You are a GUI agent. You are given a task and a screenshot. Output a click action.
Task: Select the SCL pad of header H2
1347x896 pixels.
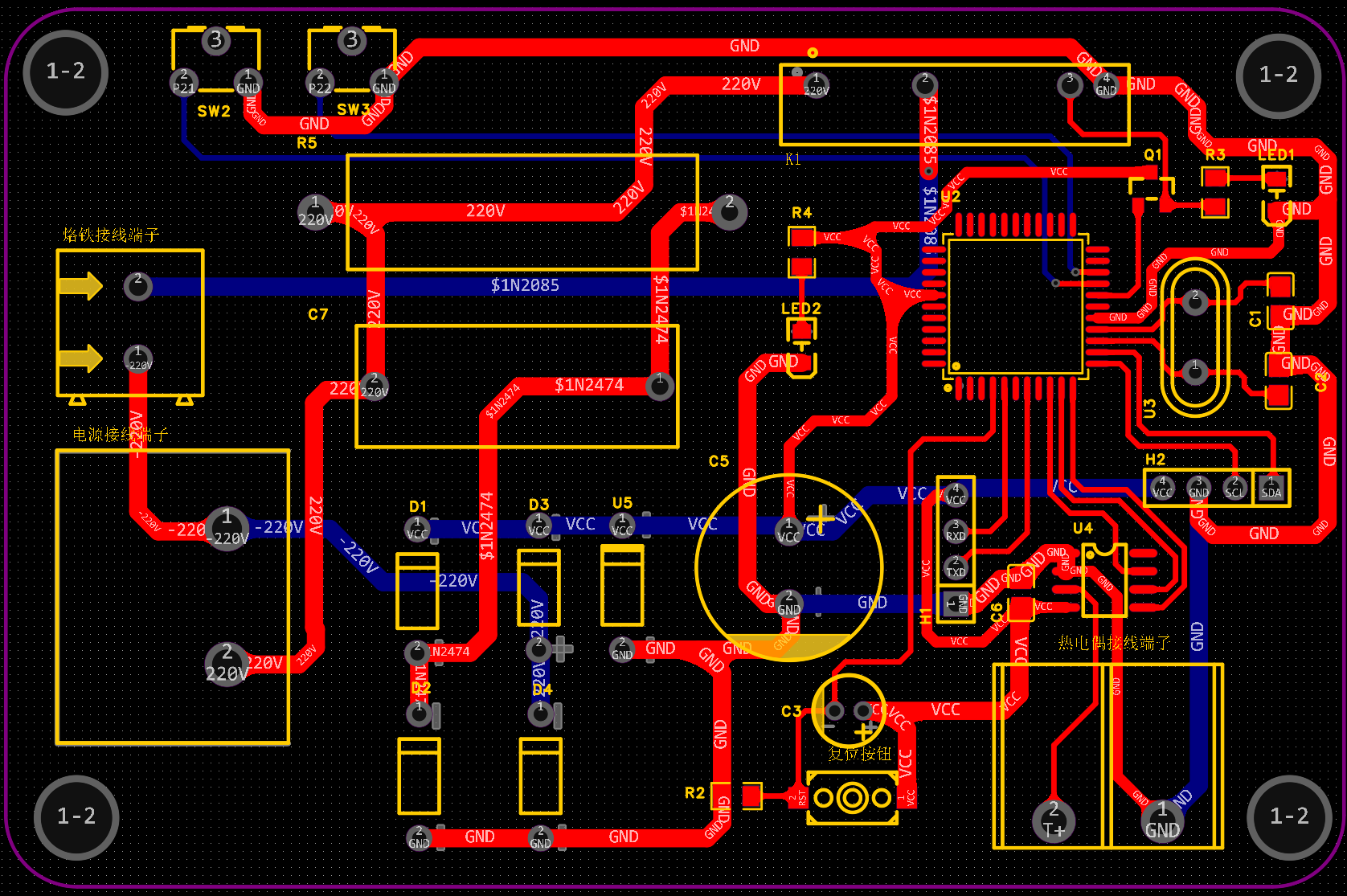[x=1235, y=488]
